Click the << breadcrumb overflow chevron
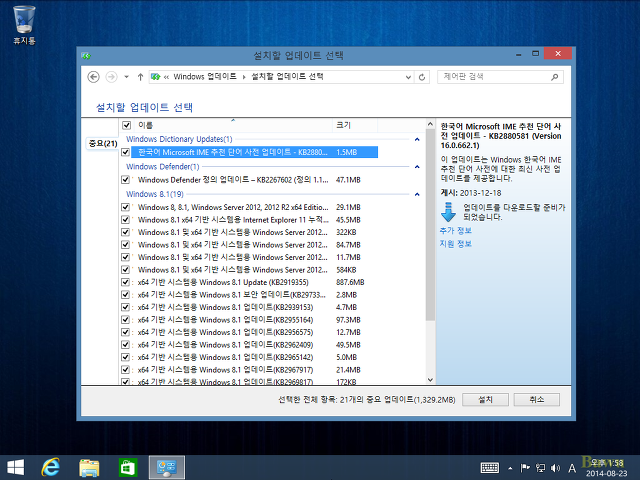The width and height of the screenshot is (640, 480). (x=167, y=77)
